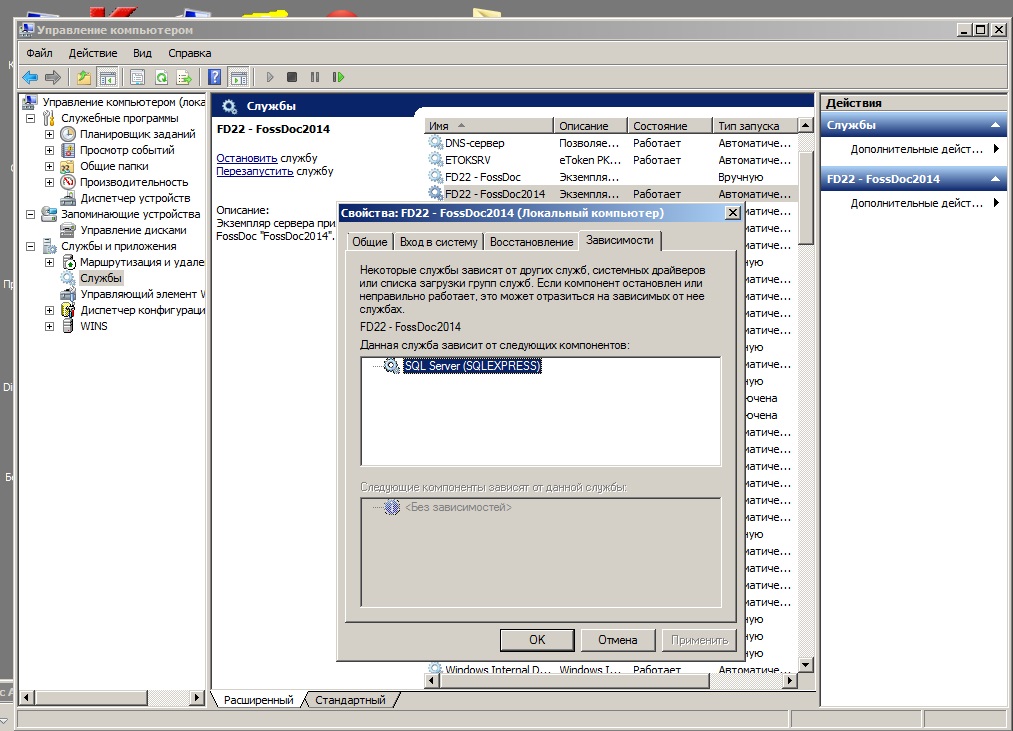Switch to the Стандартный view tab
1013x731 pixels.
coord(350,700)
